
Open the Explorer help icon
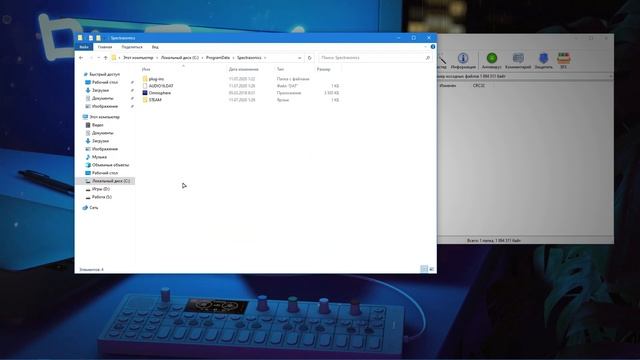(433, 47)
